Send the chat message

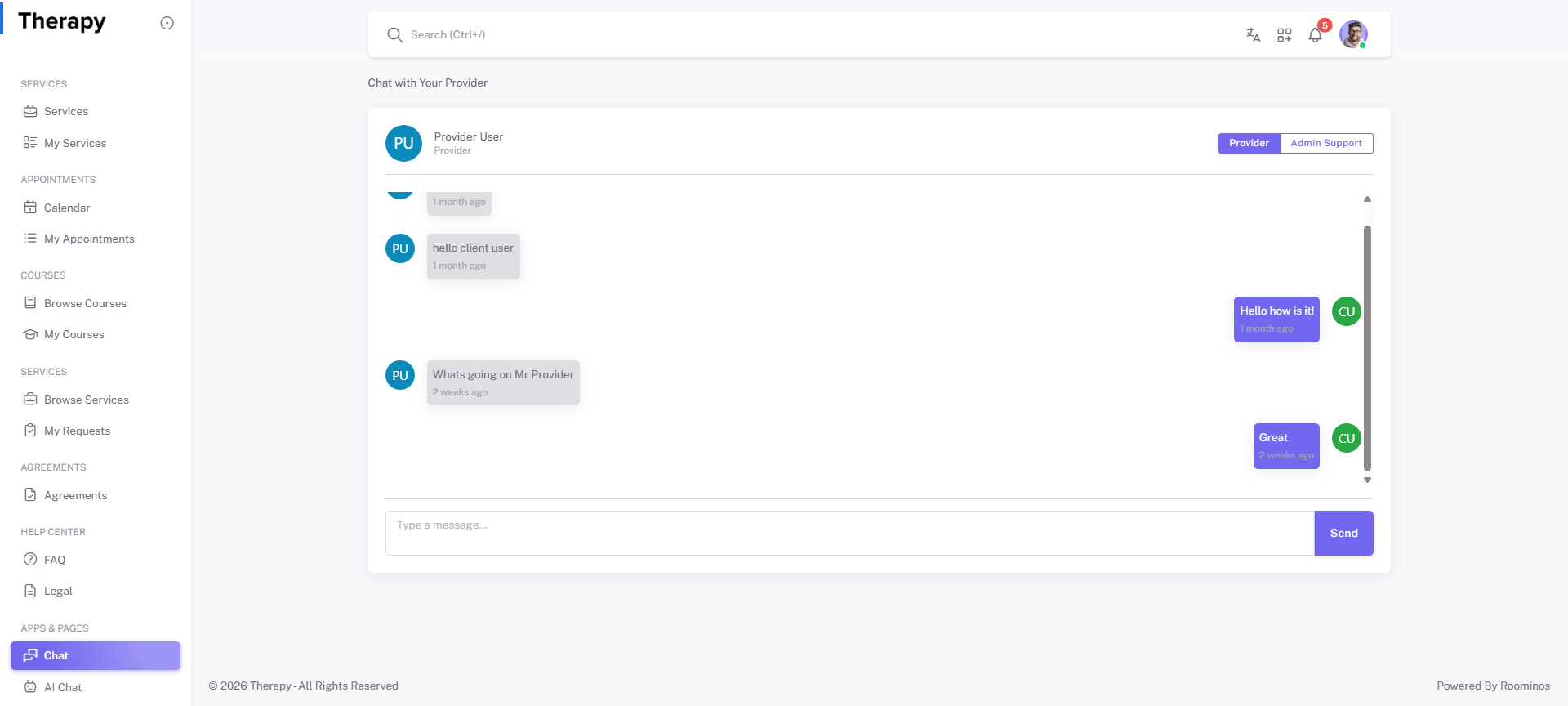pos(1343,533)
